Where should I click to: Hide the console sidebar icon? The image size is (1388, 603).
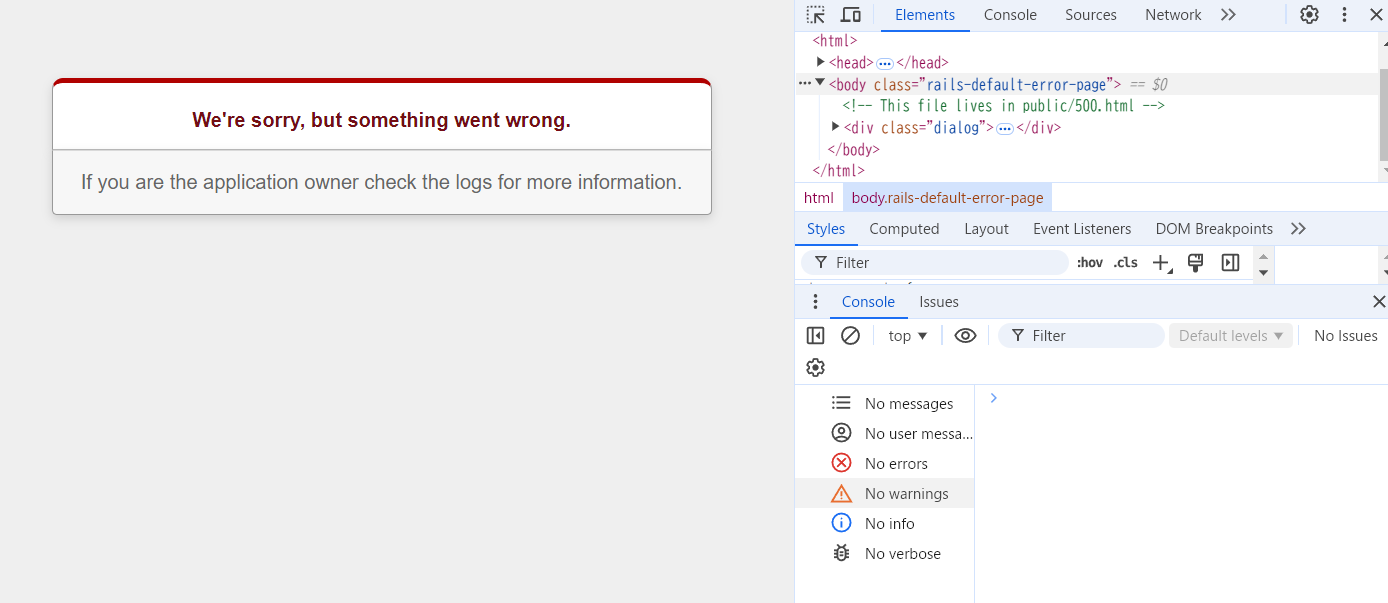816,336
